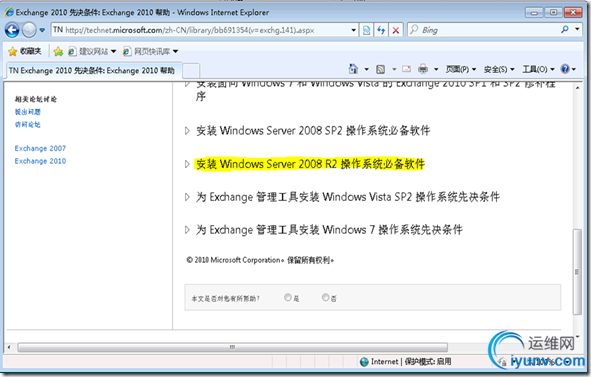Click the Internet Explorer title bar icon
This screenshot has height=377, width=591.
pos(9,12)
